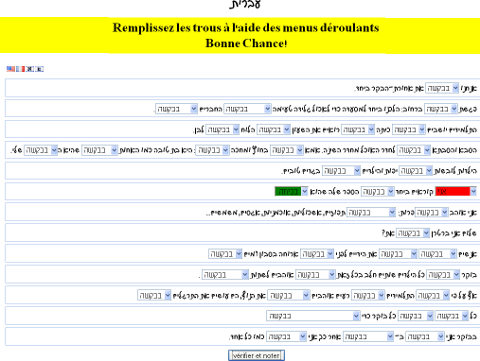Open the middle dropdown in the last sentence
The width and height of the screenshot is (480, 361).
tap(368, 337)
